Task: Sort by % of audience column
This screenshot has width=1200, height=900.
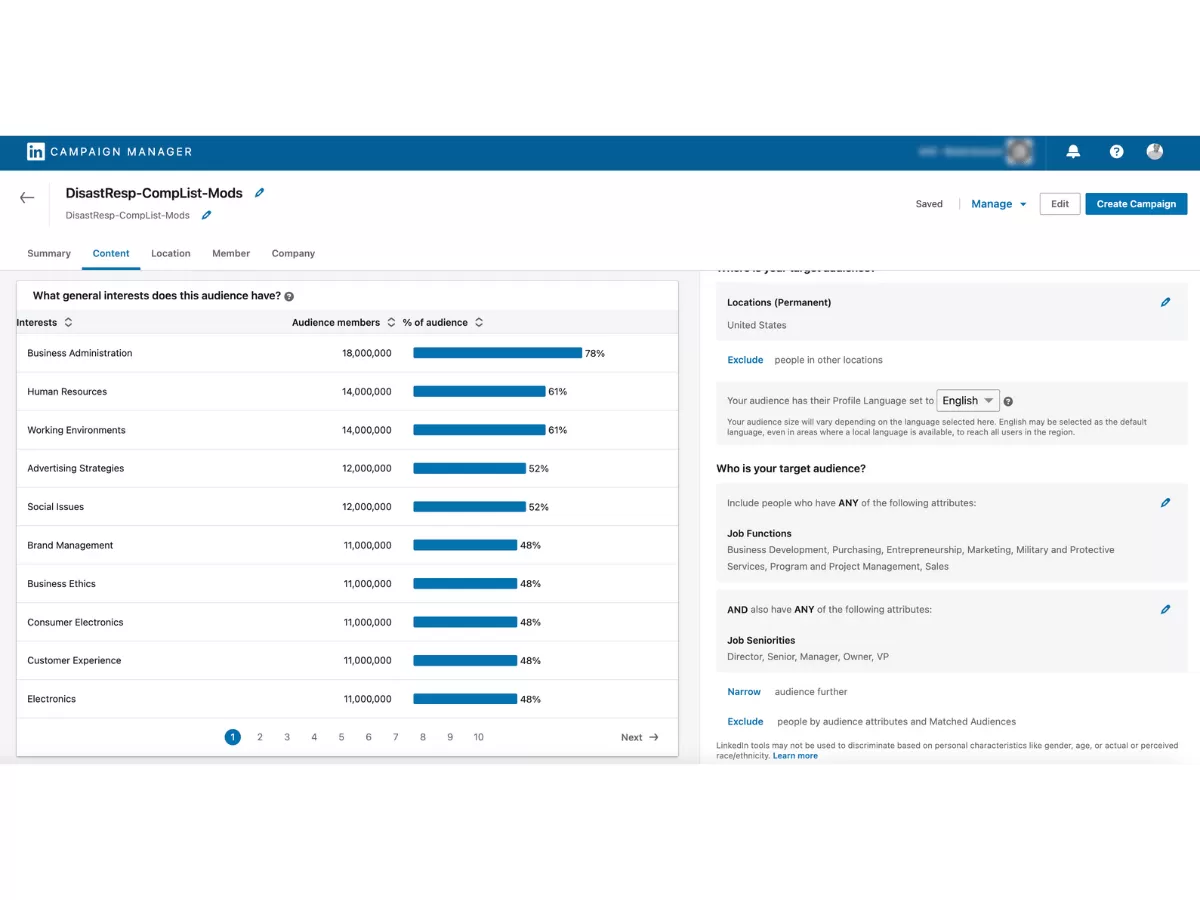Action: tap(479, 323)
